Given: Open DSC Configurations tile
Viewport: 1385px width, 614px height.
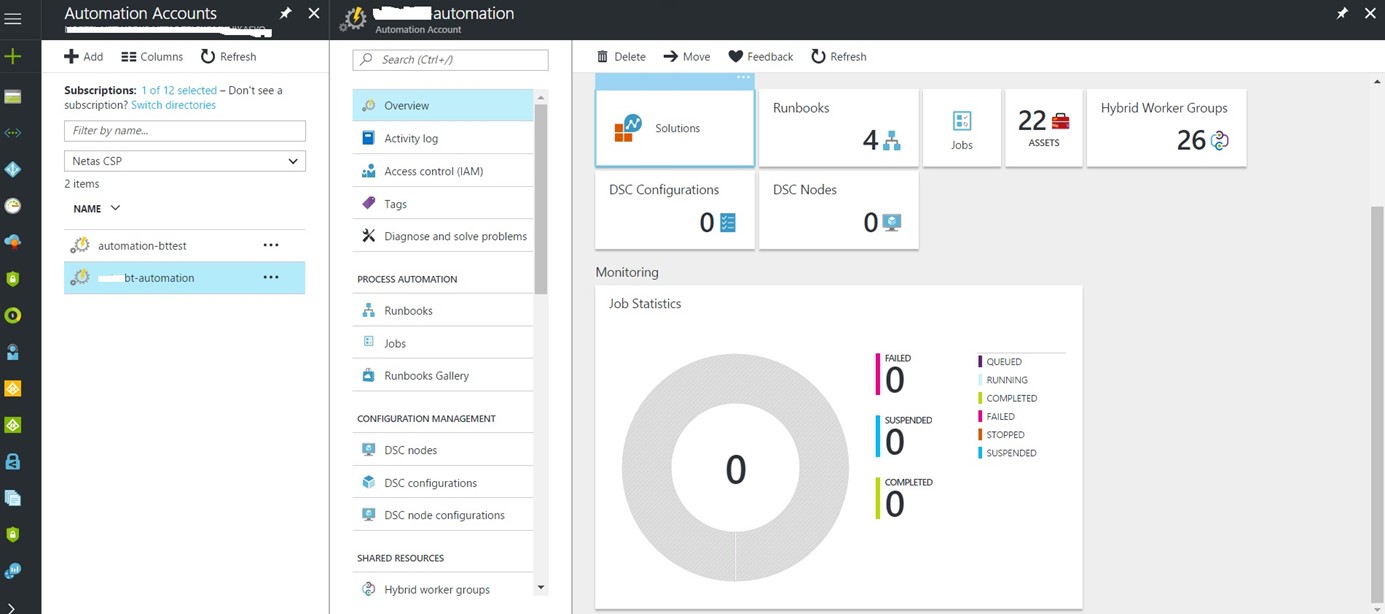Looking at the screenshot, I should (675, 210).
